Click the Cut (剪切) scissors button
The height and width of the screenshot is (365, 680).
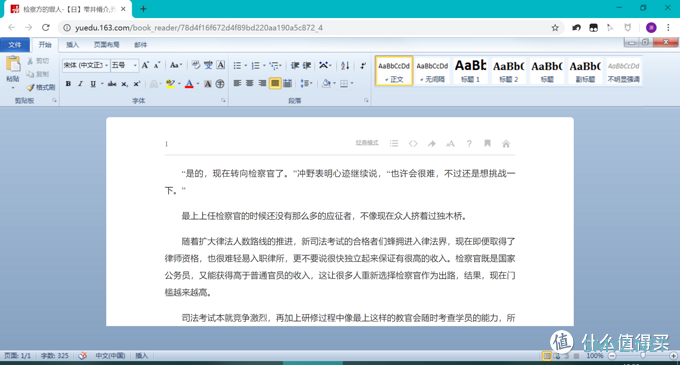(x=38, y=61)
